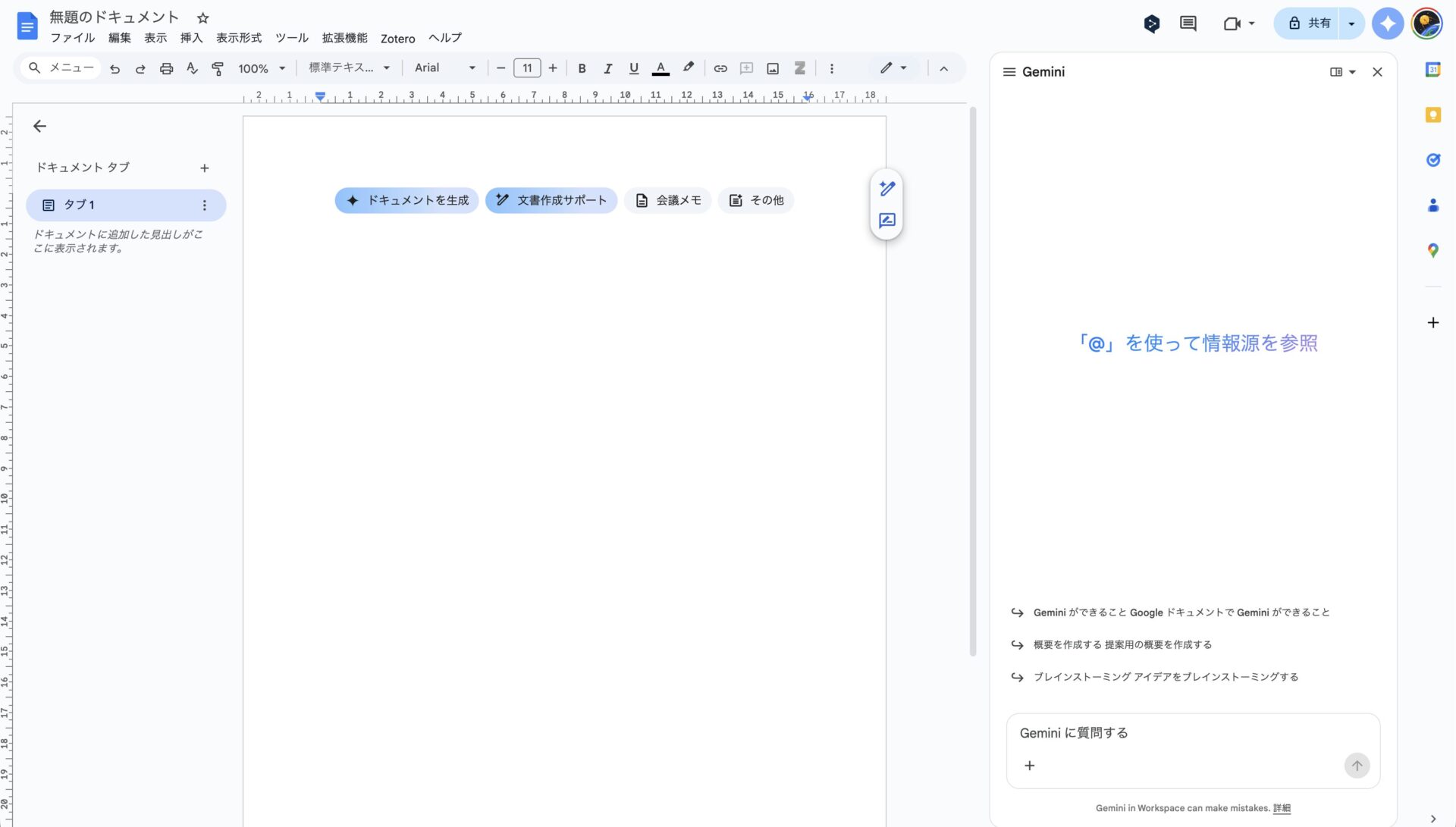Toggle italic formatting
Image resolution: width=1456 pixels, height=827 pixels.
(607, 68)
